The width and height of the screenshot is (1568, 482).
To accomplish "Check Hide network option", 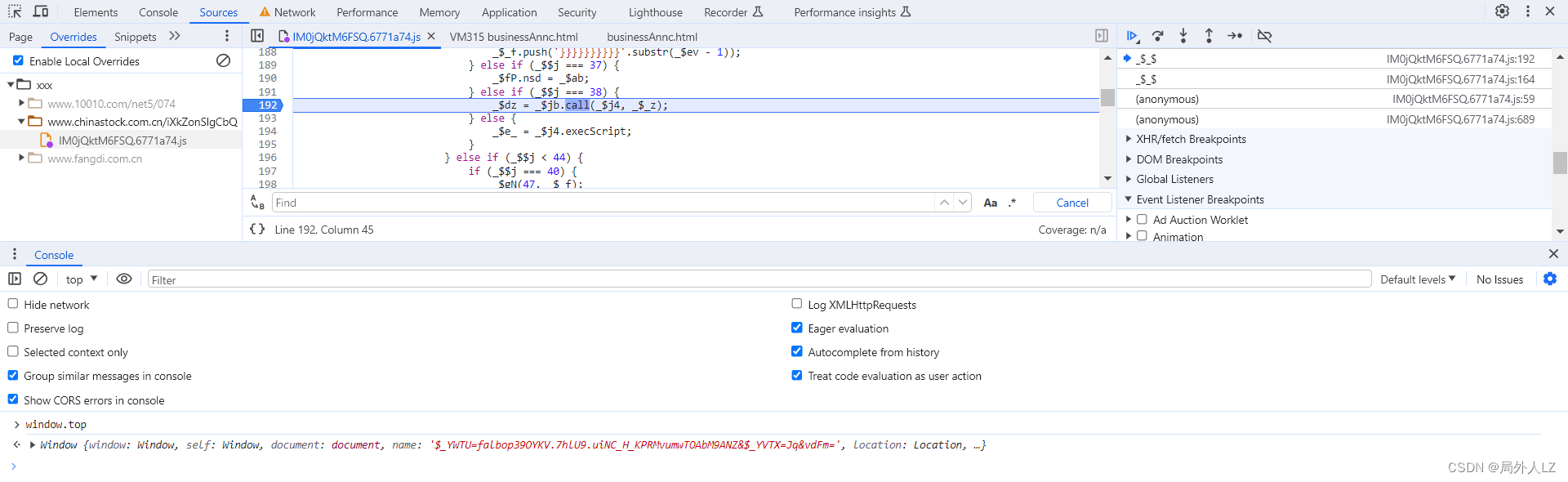I will click(x=13, y=304).
